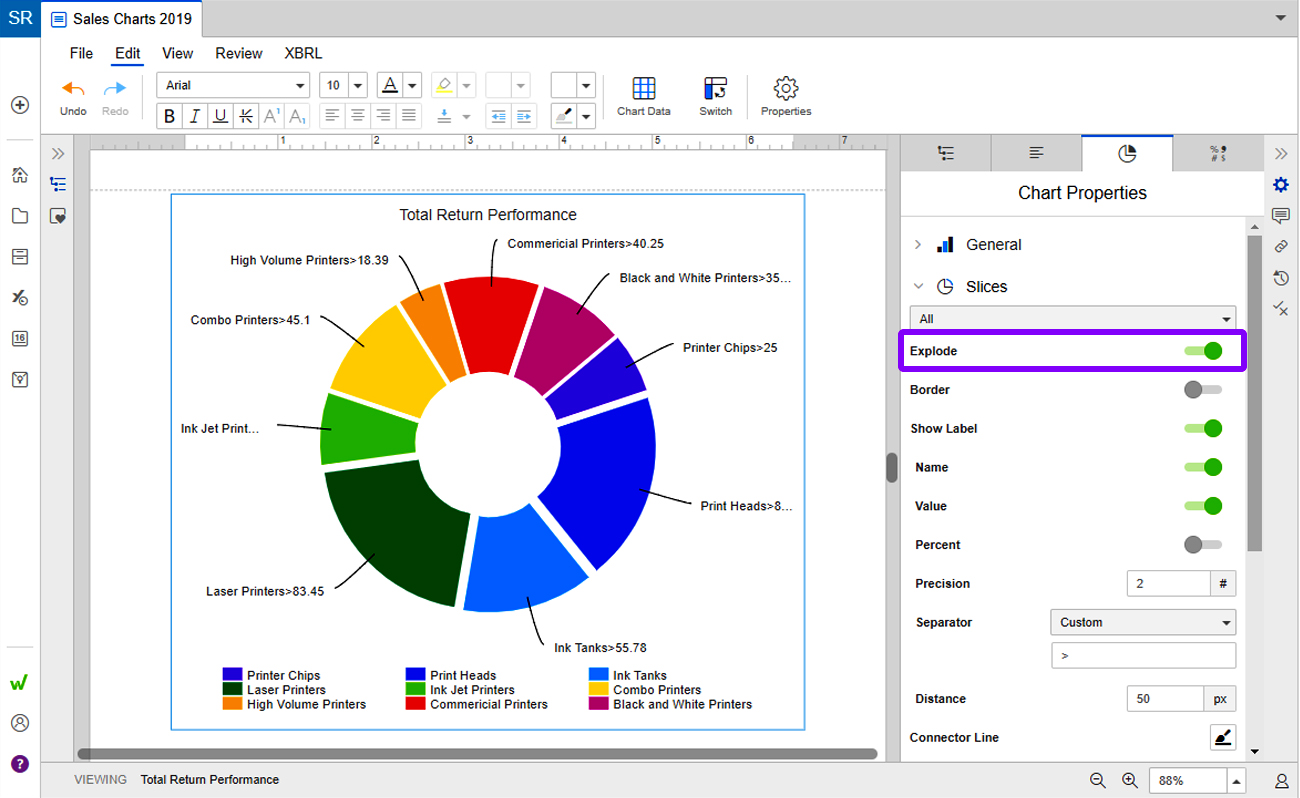The width and height of the screenshot is (1300, 798).
Task: Click the Combo Printers legend swatch
Action: [598, 689]
